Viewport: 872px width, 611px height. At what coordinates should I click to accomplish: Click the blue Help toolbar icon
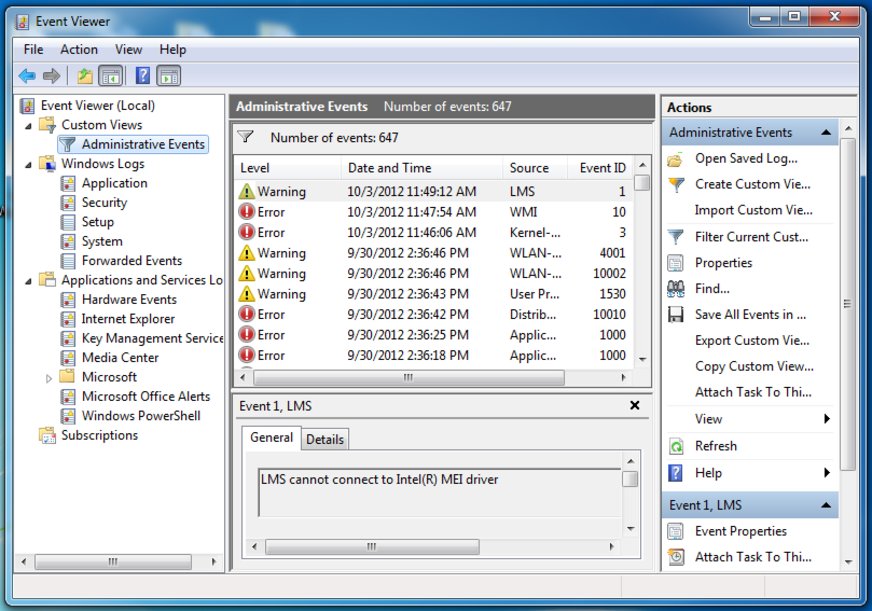[143, 76]
